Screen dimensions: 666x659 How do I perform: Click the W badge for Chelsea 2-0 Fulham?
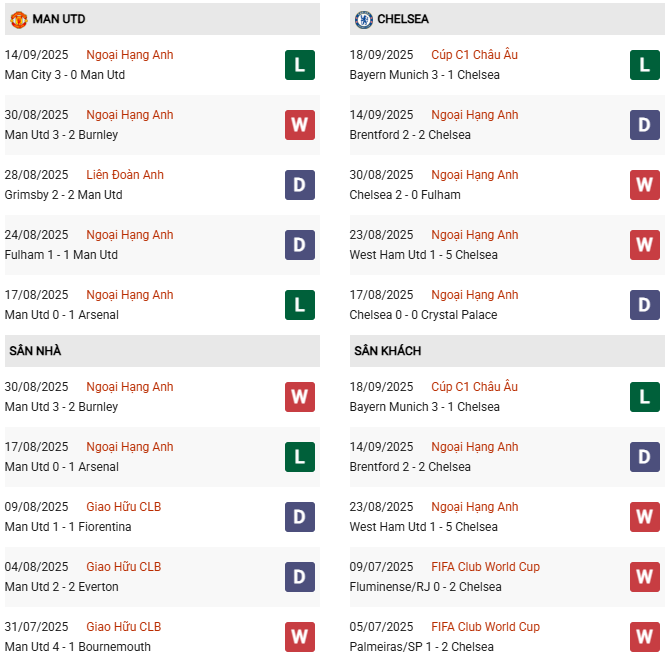645,185
